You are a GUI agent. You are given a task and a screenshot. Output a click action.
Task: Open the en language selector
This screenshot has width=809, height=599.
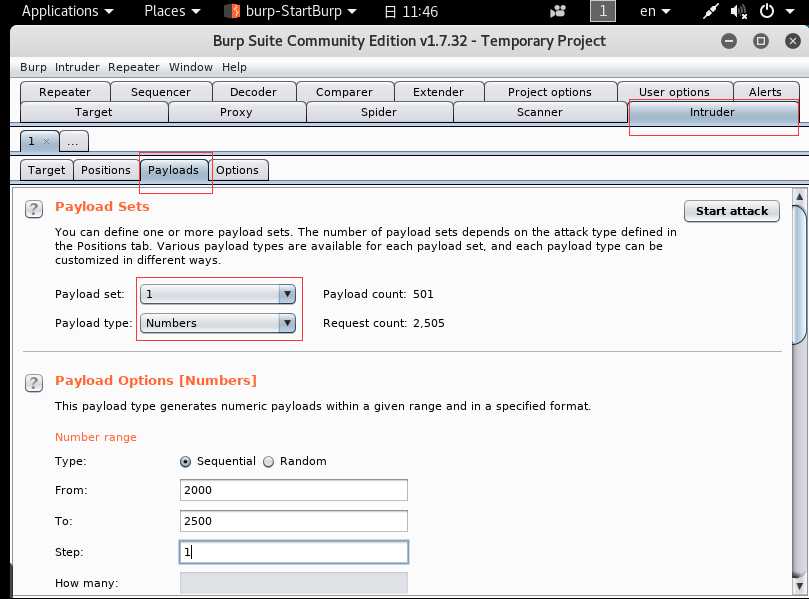point(655,11)
